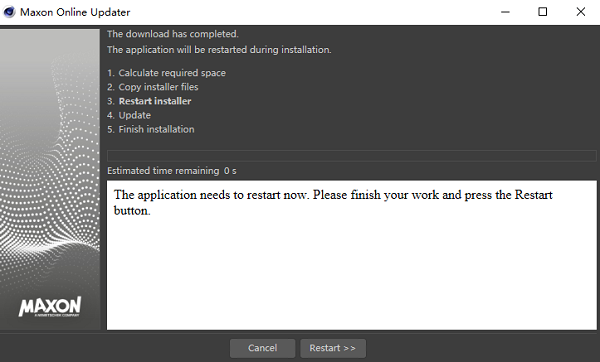Select step 1 Calculate required space
The height and width of the screenshot is (362, 600).
point(166,73)
